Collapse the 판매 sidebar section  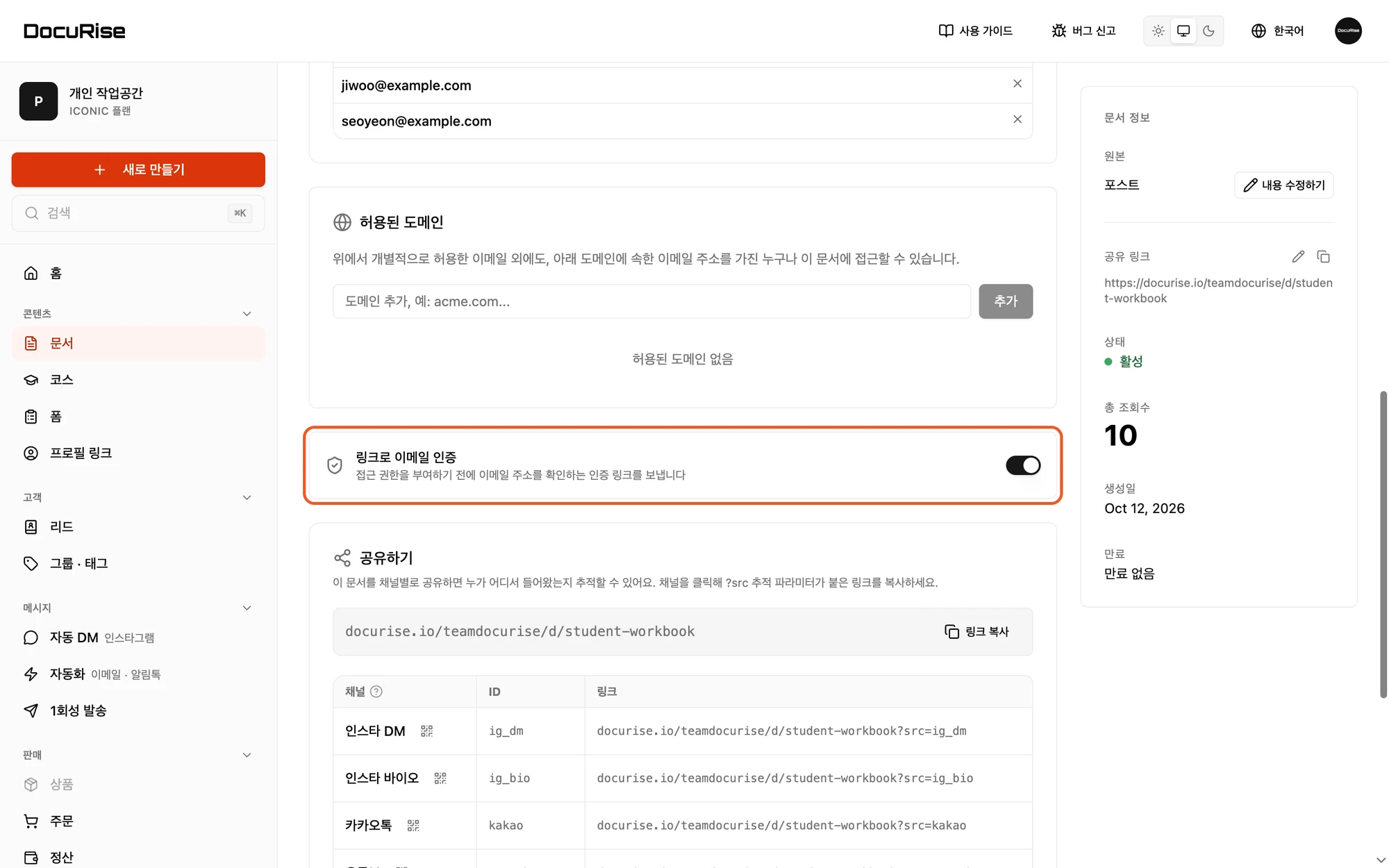tap(247, 755)
